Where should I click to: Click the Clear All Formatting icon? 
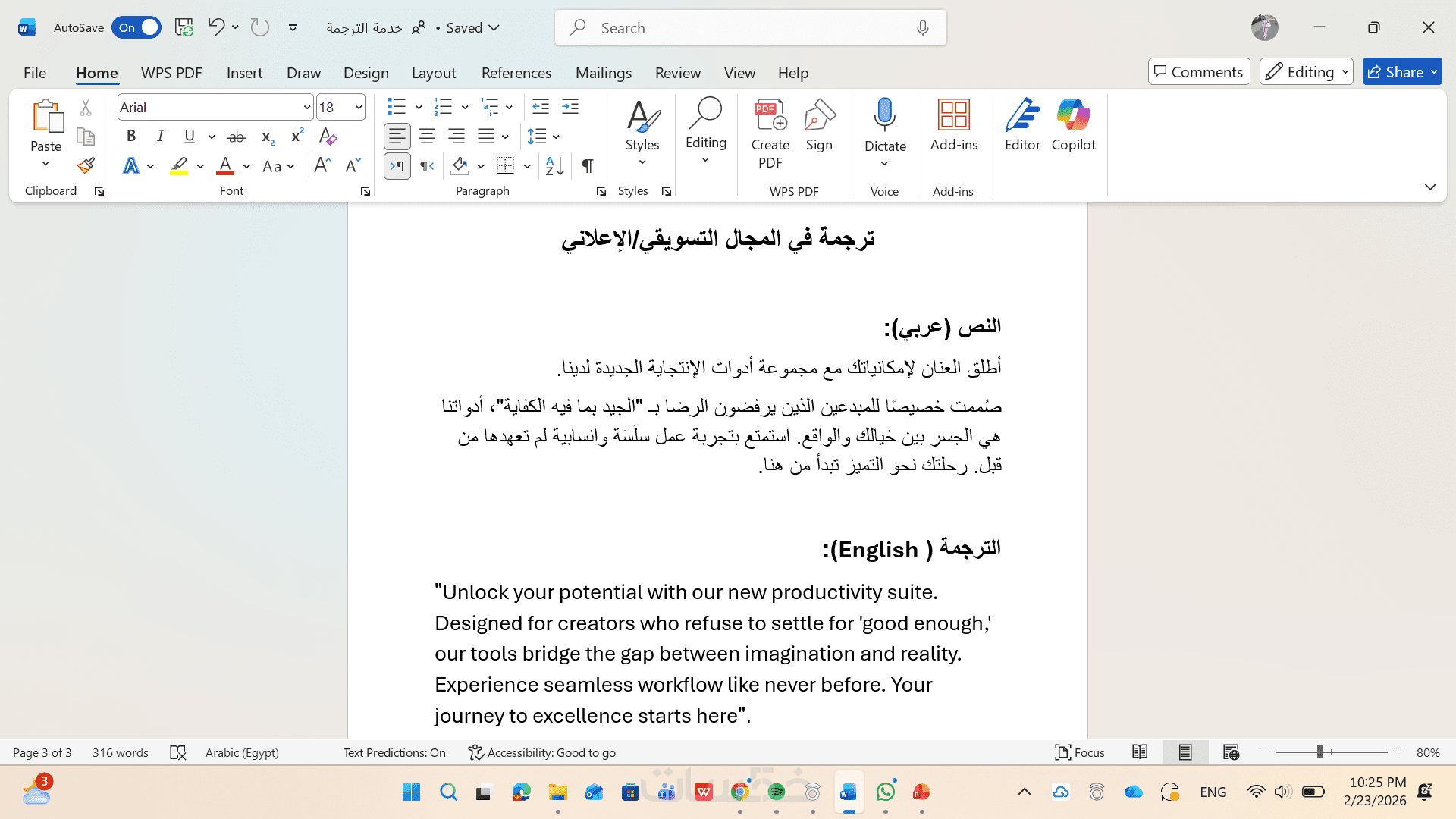328,136
